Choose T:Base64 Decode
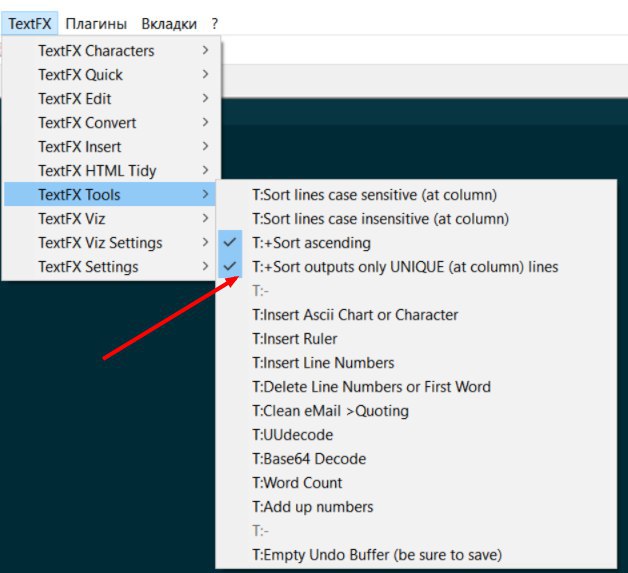Screen dimensions: 628x573 [416, 459]
